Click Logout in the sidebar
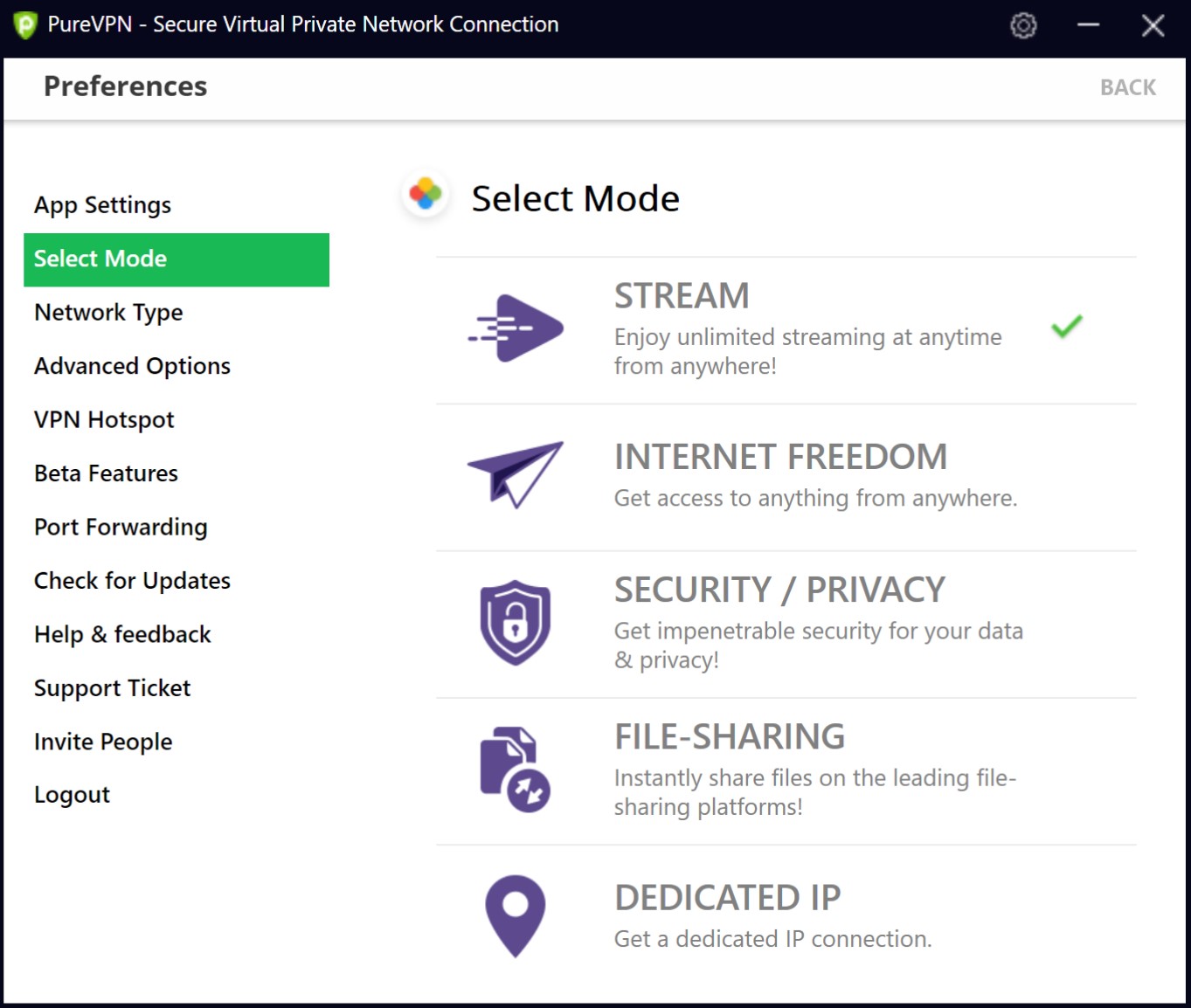1191x1008 pixels. pos(72,795)
